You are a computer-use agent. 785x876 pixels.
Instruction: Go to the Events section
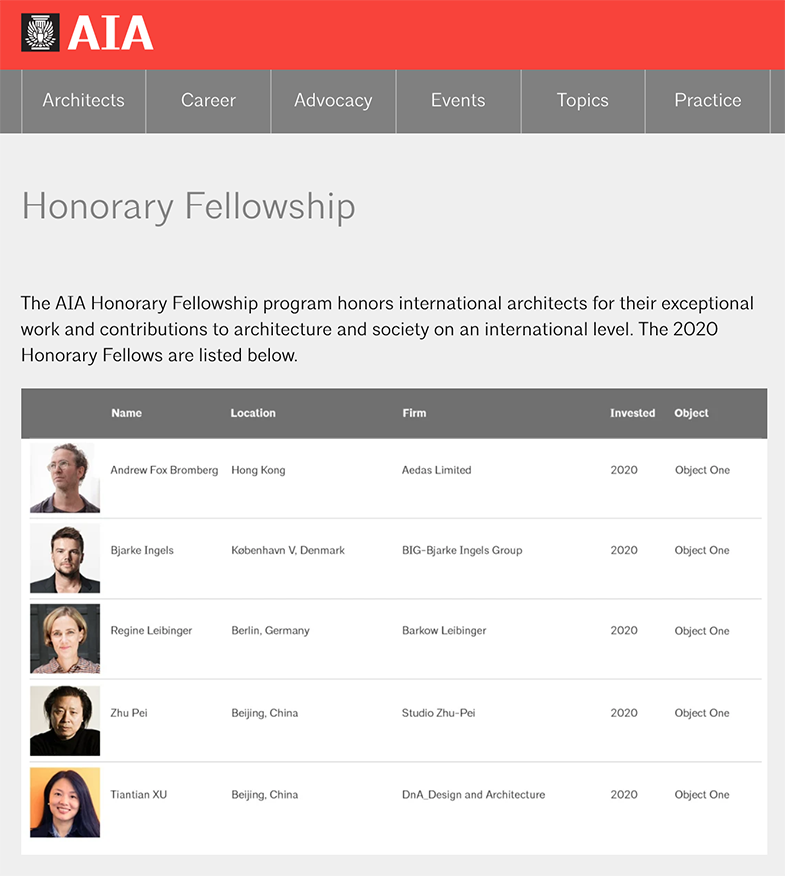pos(458,101)
